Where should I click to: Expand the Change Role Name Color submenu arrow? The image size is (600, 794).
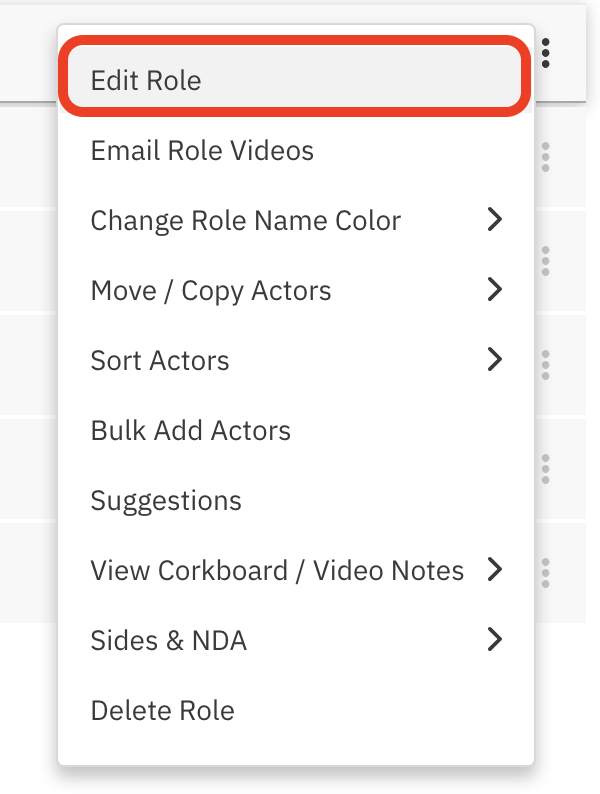(x=494, y=220)
